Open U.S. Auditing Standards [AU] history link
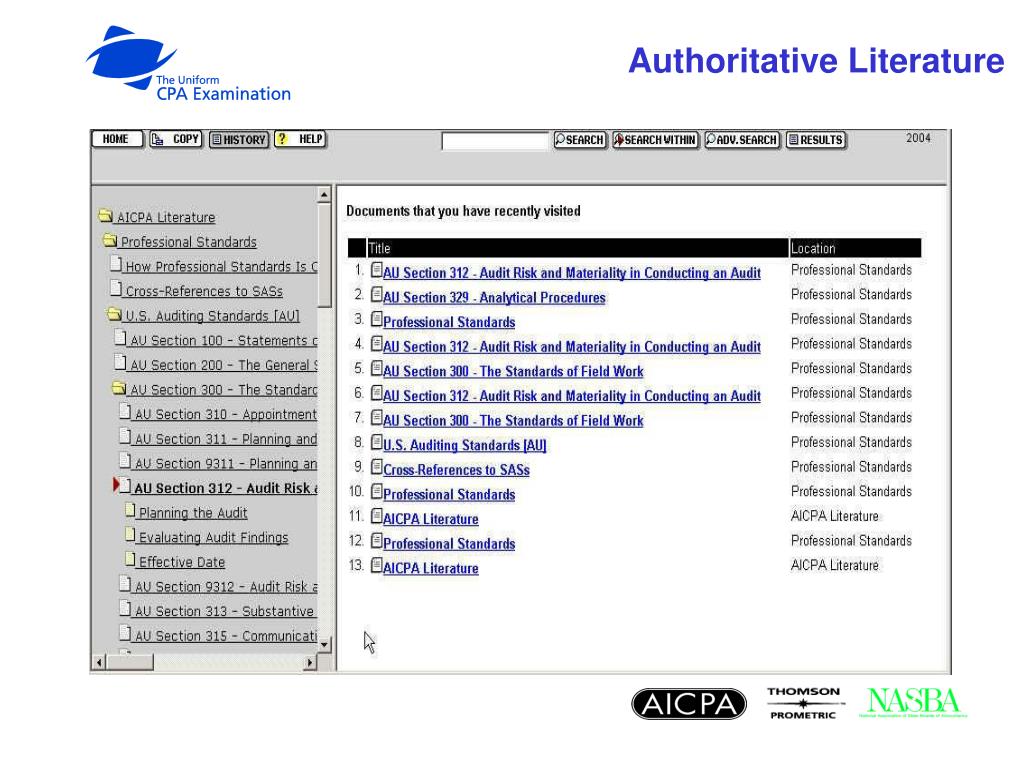 tap(464, 445)
